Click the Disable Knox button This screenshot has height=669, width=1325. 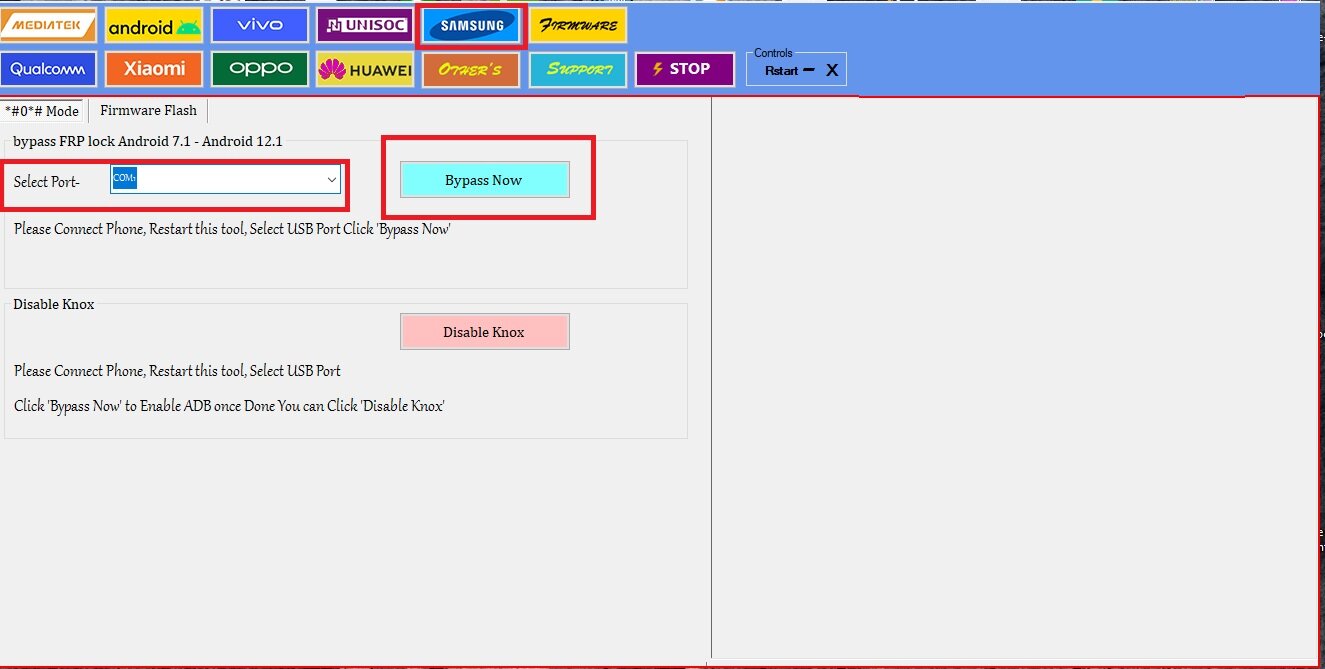click(x=484, y=332)
